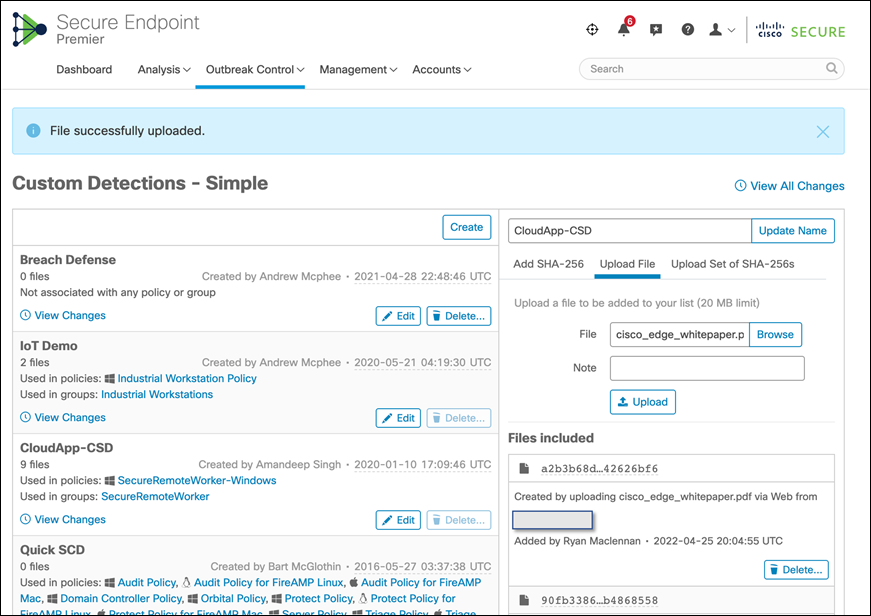
Task: Click Breach Defense timestamp 2021-04-28 22:48:46 UTC
Action: [x=423, y=276]
